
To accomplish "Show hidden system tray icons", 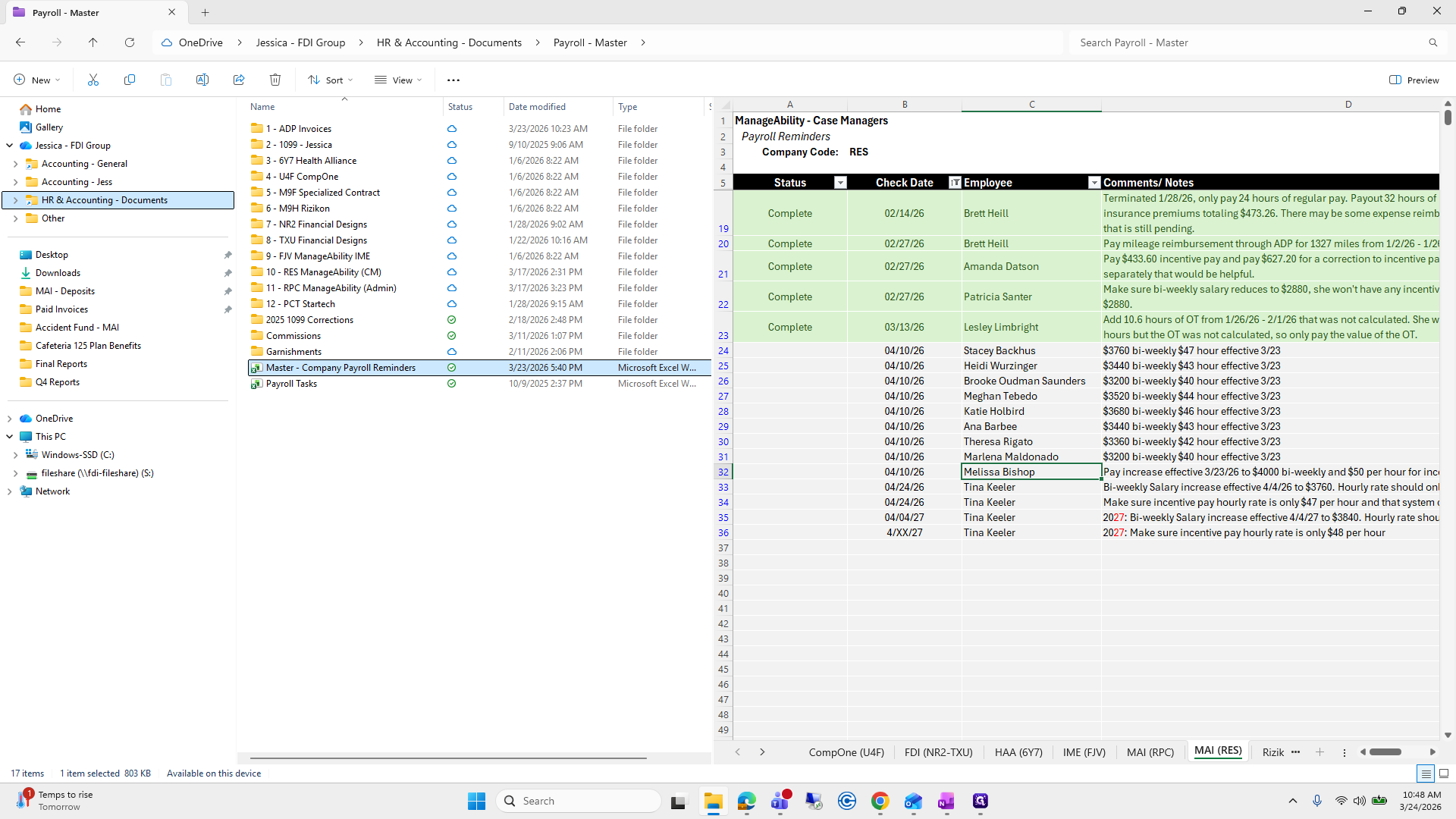I will click(1293, 801).
